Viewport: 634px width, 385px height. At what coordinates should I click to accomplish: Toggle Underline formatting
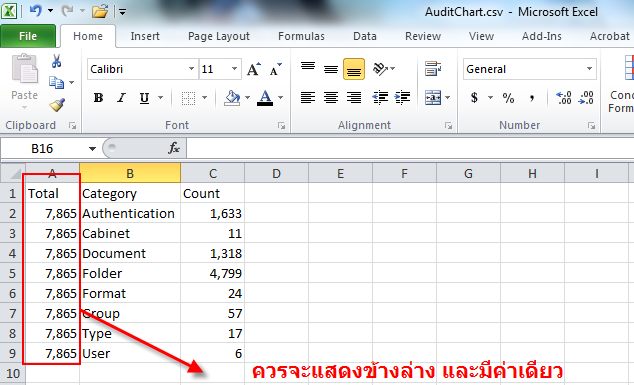(x=144, y=97)
